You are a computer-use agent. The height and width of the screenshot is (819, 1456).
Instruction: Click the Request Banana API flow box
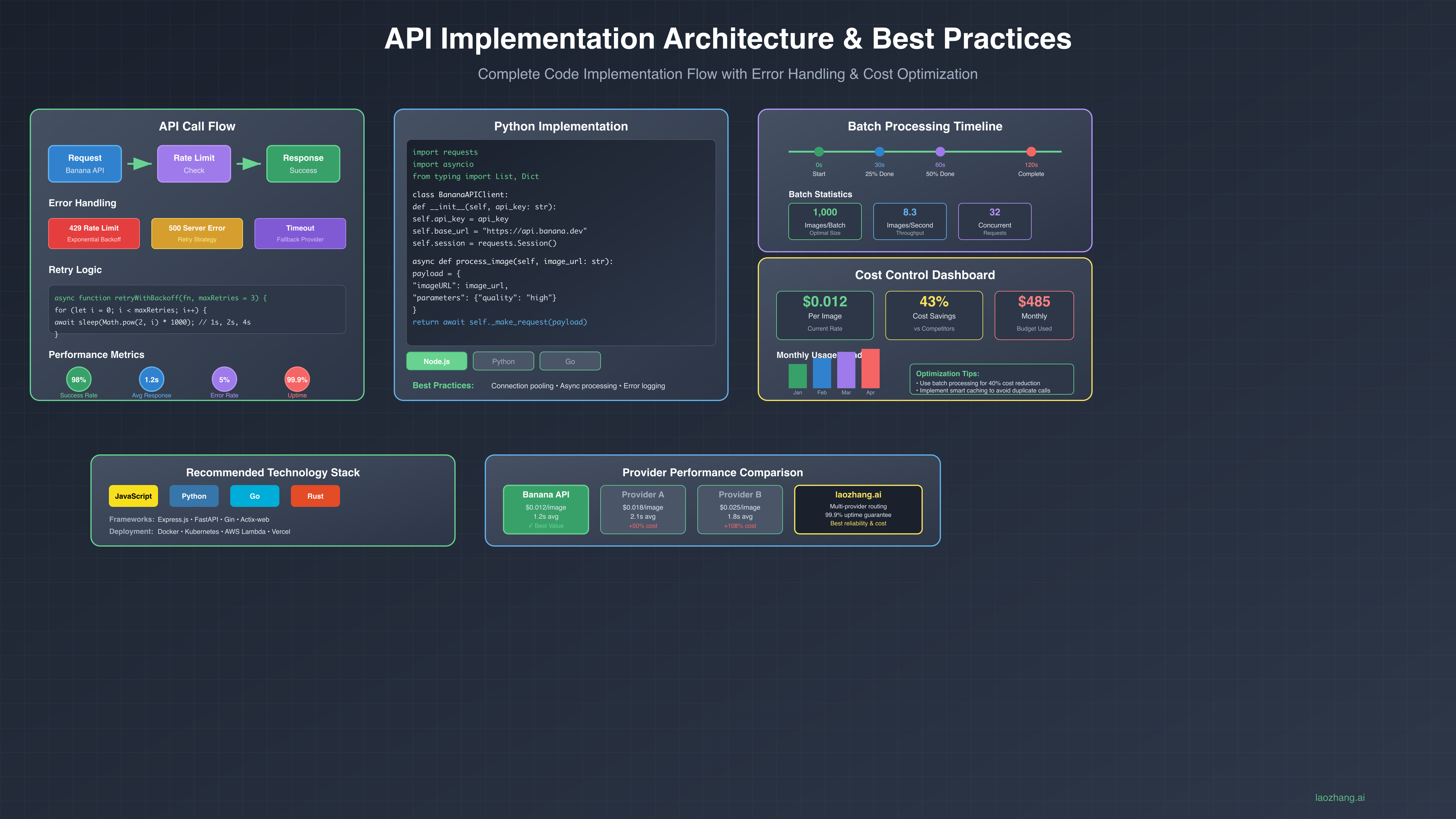coord(85,164)
